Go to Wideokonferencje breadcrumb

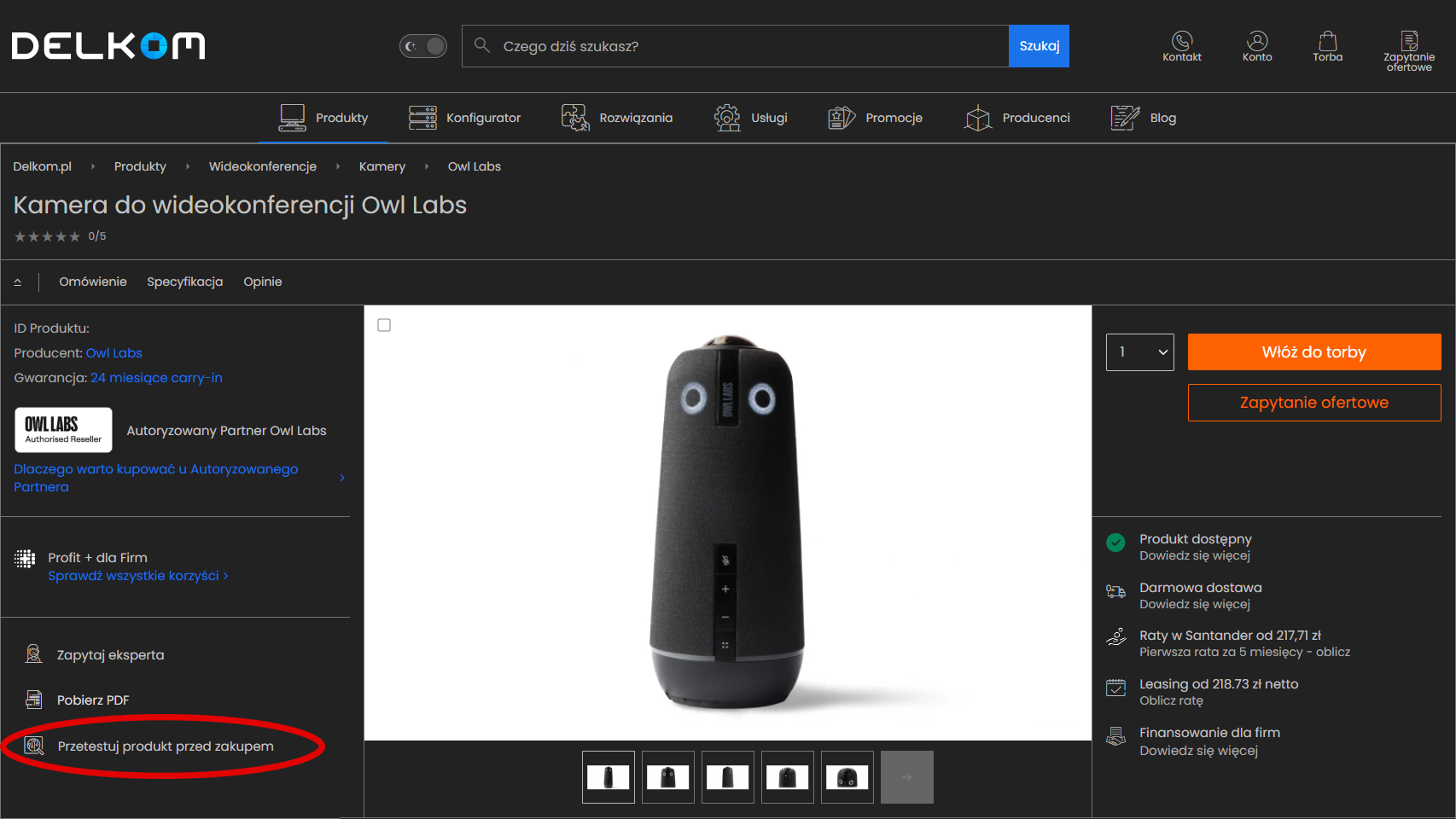coord(262,166)
